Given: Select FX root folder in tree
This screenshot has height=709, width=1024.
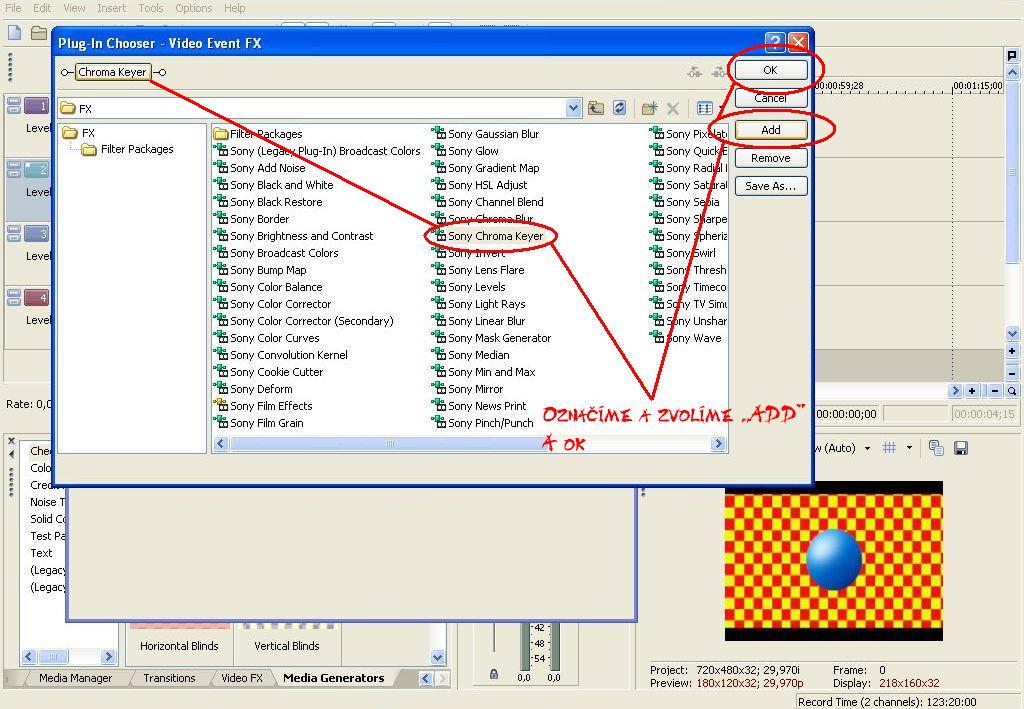Looking at the screenshot, I should coord(79,133).
